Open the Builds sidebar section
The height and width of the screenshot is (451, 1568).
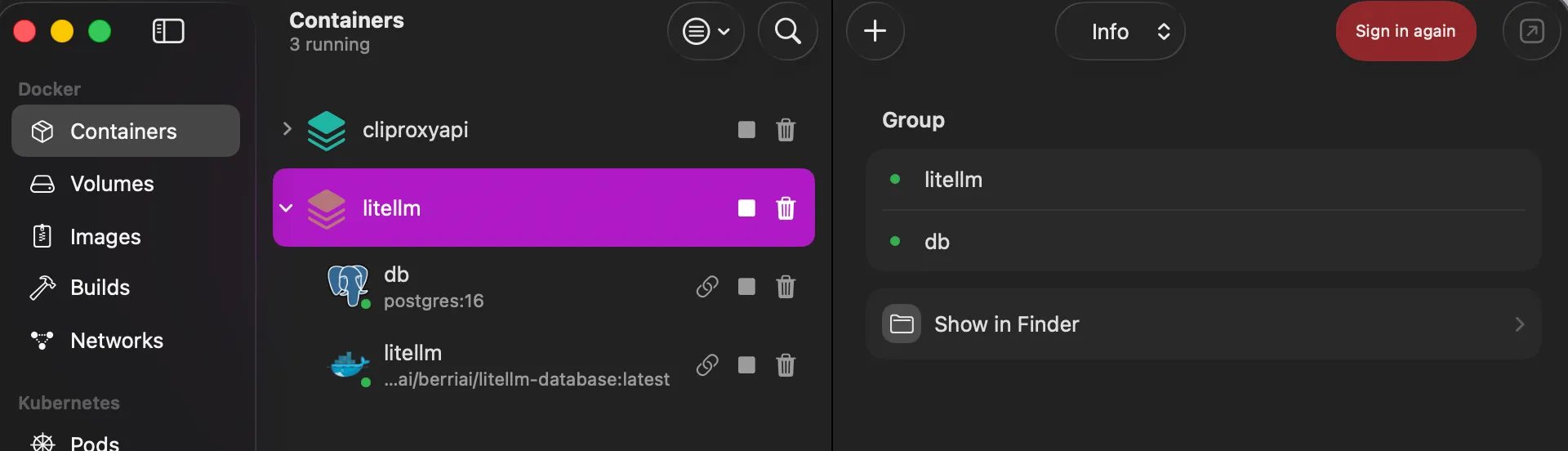point(126,288)
